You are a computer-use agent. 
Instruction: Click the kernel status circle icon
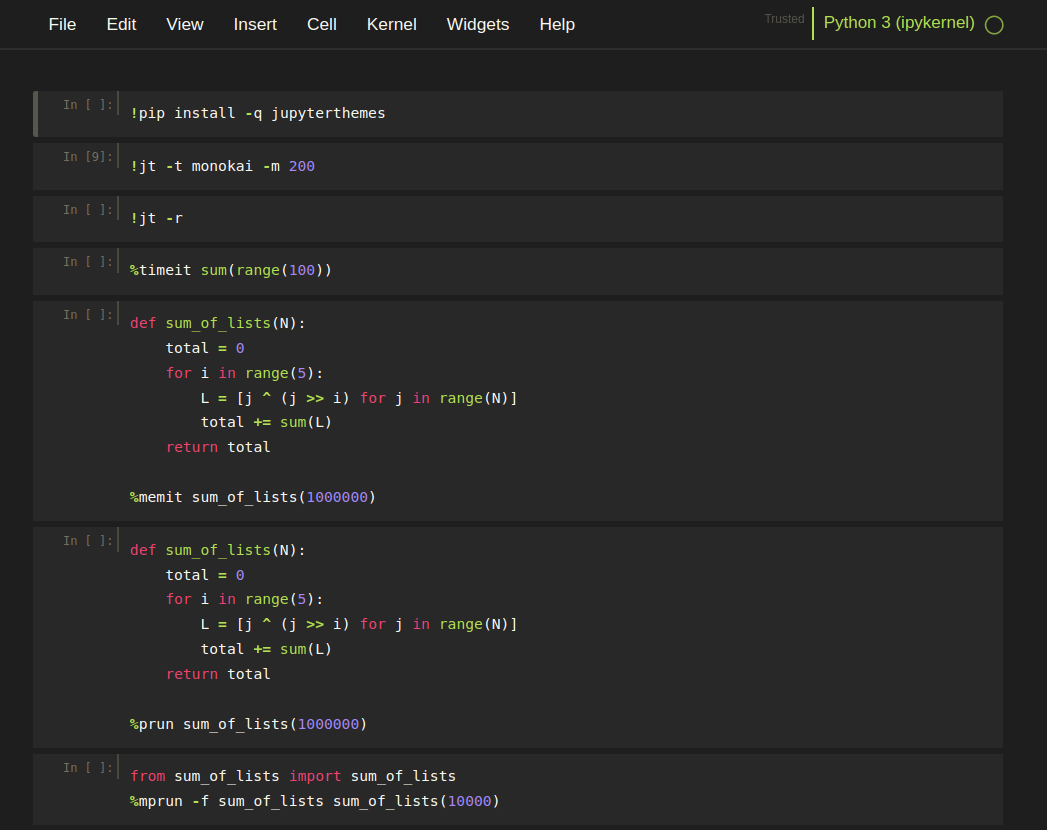tap(994, 24)
